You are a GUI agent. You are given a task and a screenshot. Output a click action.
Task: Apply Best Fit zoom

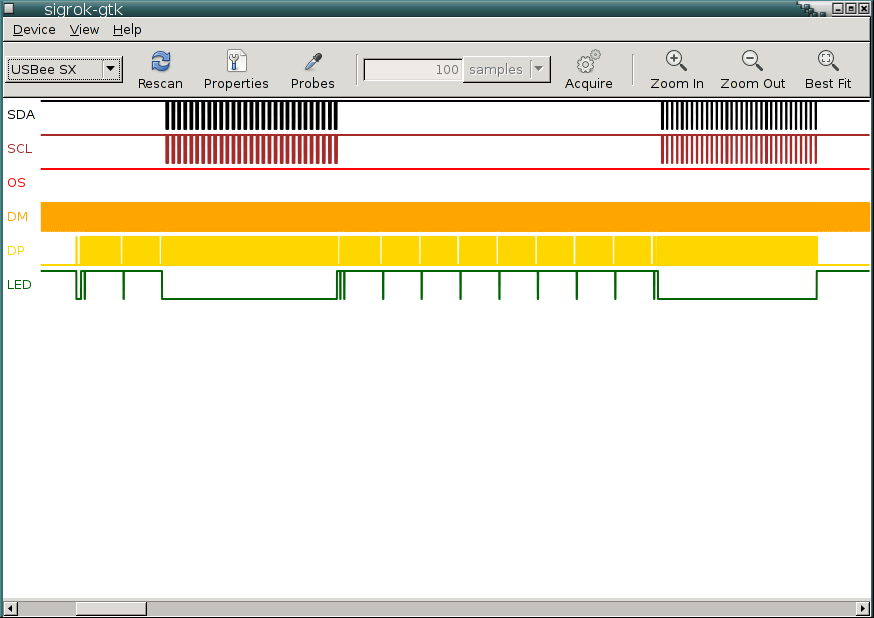point(827,61)
